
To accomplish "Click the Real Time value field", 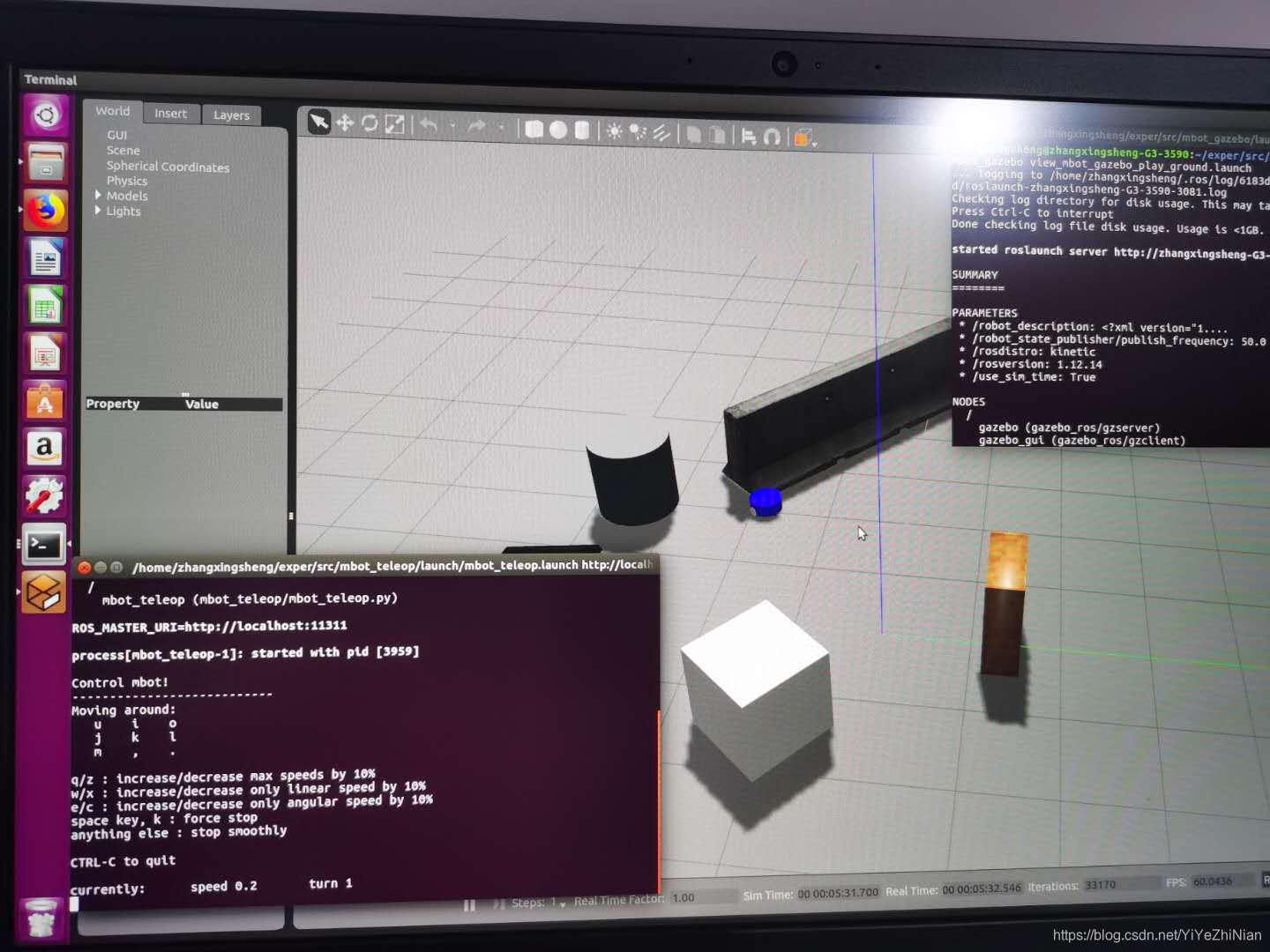I will pos(982,889).
